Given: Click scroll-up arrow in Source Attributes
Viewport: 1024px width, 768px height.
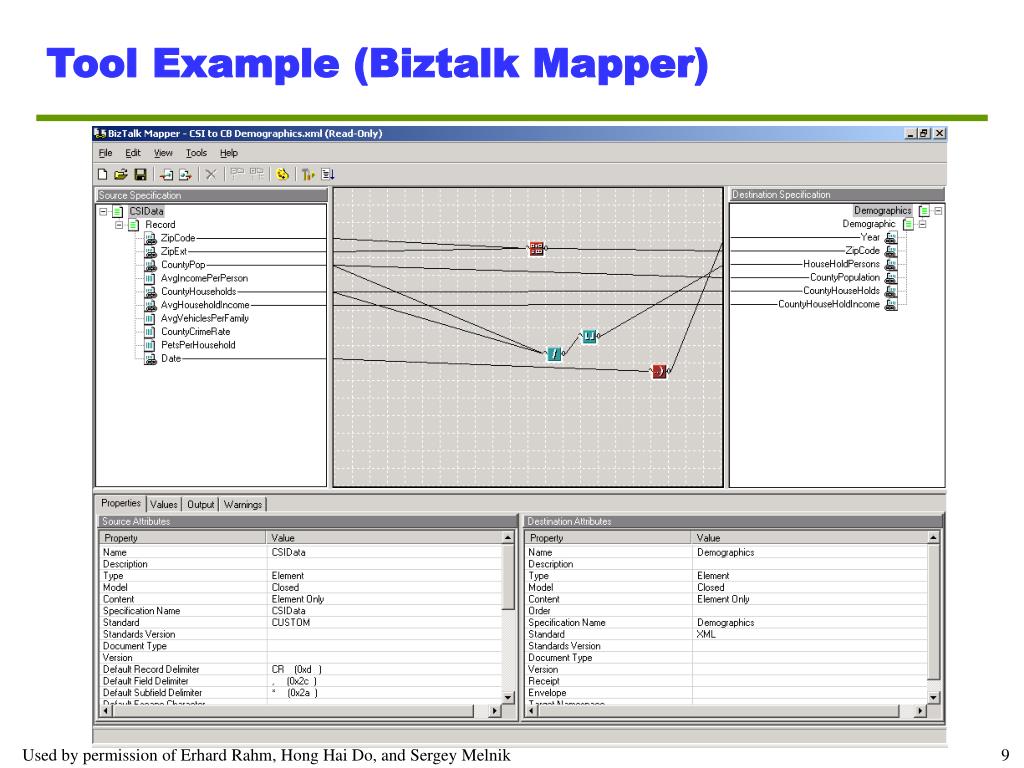Looking at the screenshot, I should click(x=508, y=538).
